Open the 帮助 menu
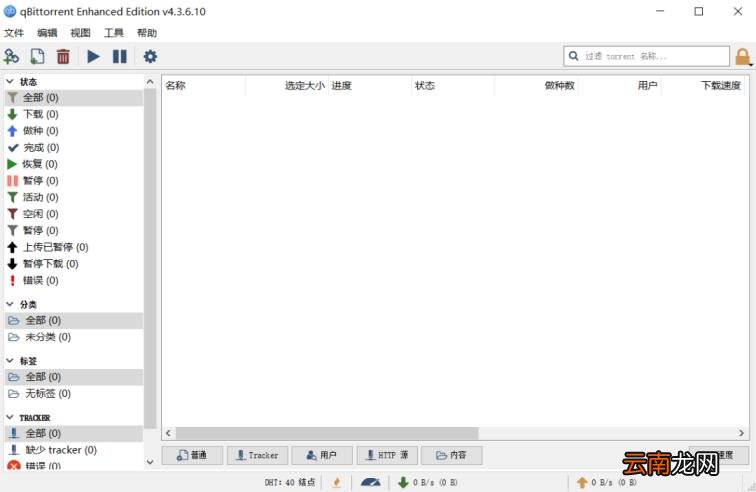Screen dimensions: 756x492 tap(147, 33)
